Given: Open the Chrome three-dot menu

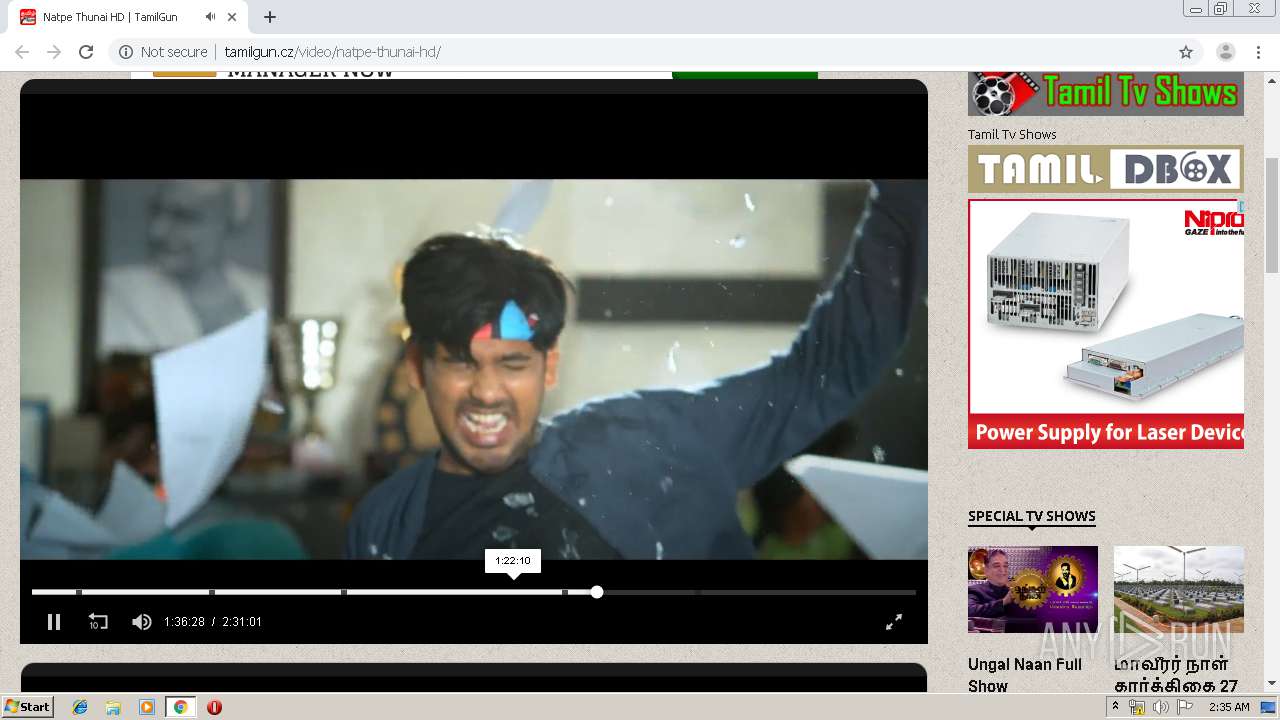Looking at the screenshot, I should tap(1258, 52).
